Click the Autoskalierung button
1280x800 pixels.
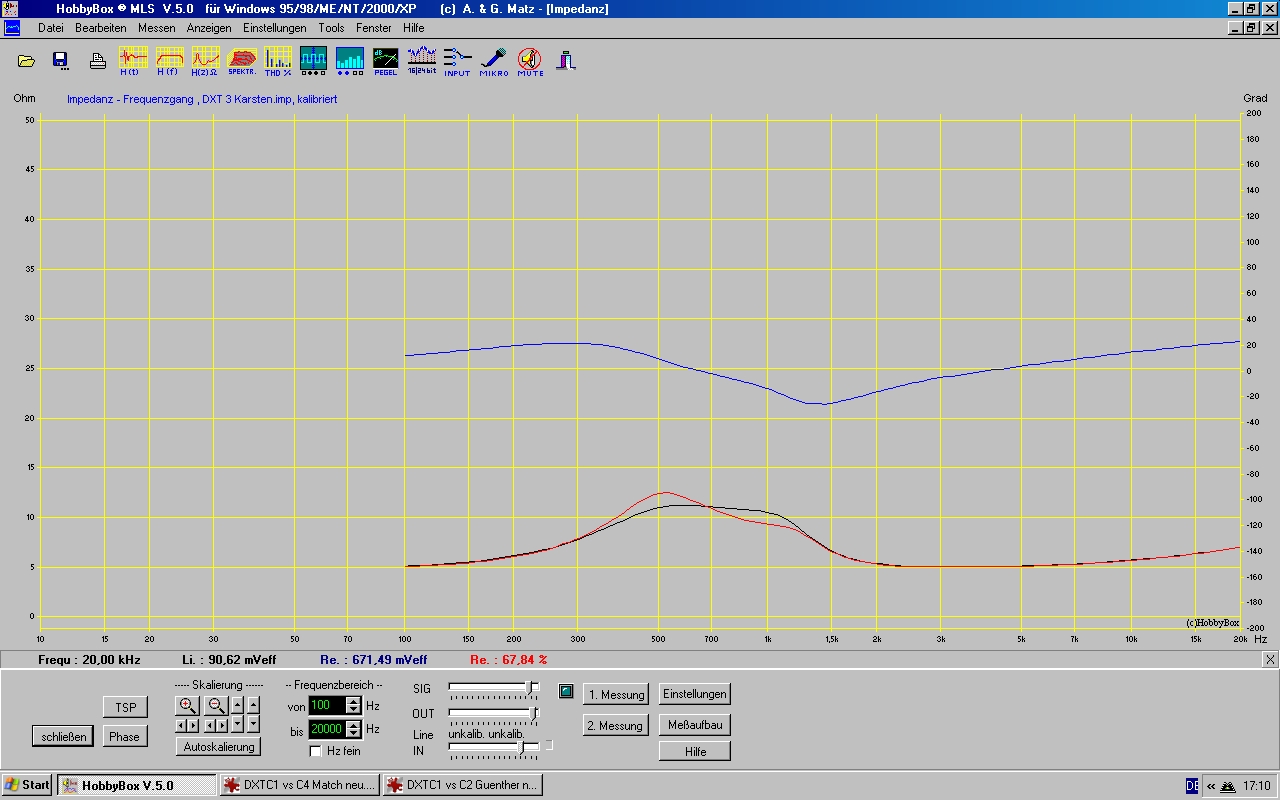[x=219, y=746]
